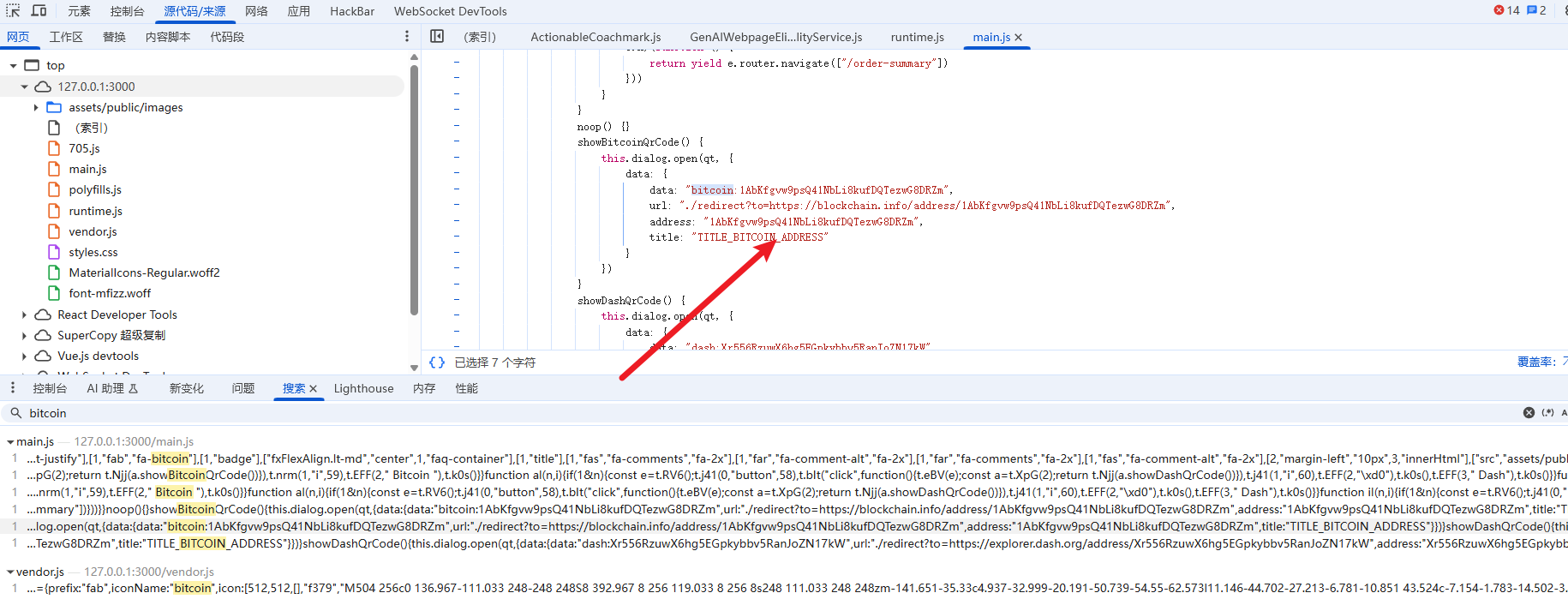Select the 替换 navigator tab
1568x605 pixels.
pos(114,37)
